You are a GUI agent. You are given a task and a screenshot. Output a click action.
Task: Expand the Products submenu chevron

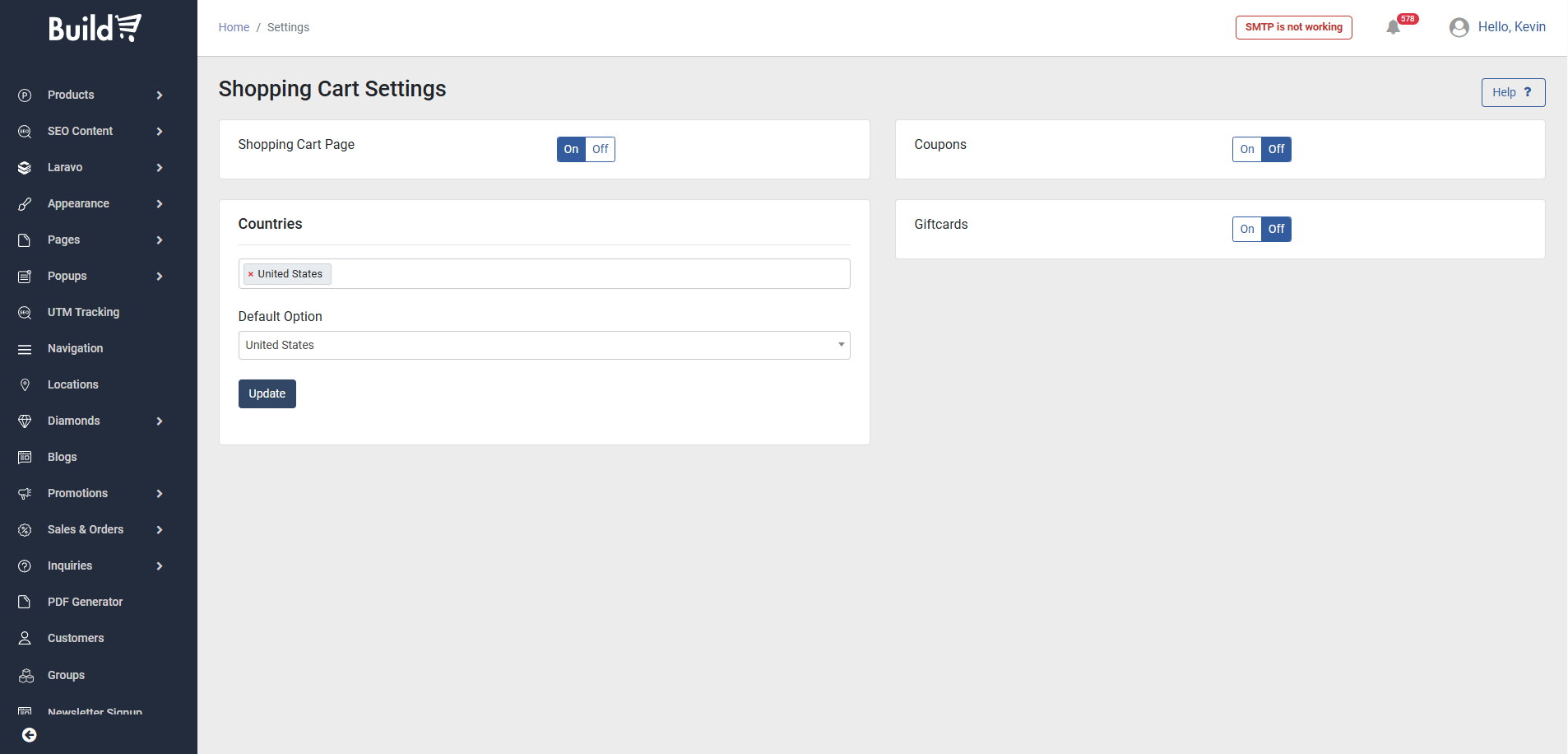160,95
